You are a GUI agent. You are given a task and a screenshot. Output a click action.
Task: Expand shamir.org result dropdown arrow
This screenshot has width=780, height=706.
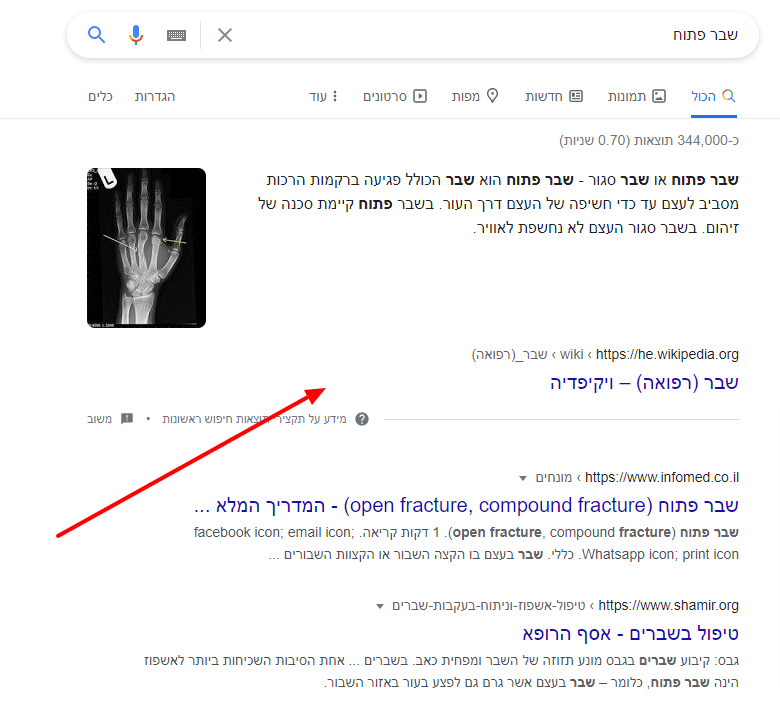click(379, 606)
